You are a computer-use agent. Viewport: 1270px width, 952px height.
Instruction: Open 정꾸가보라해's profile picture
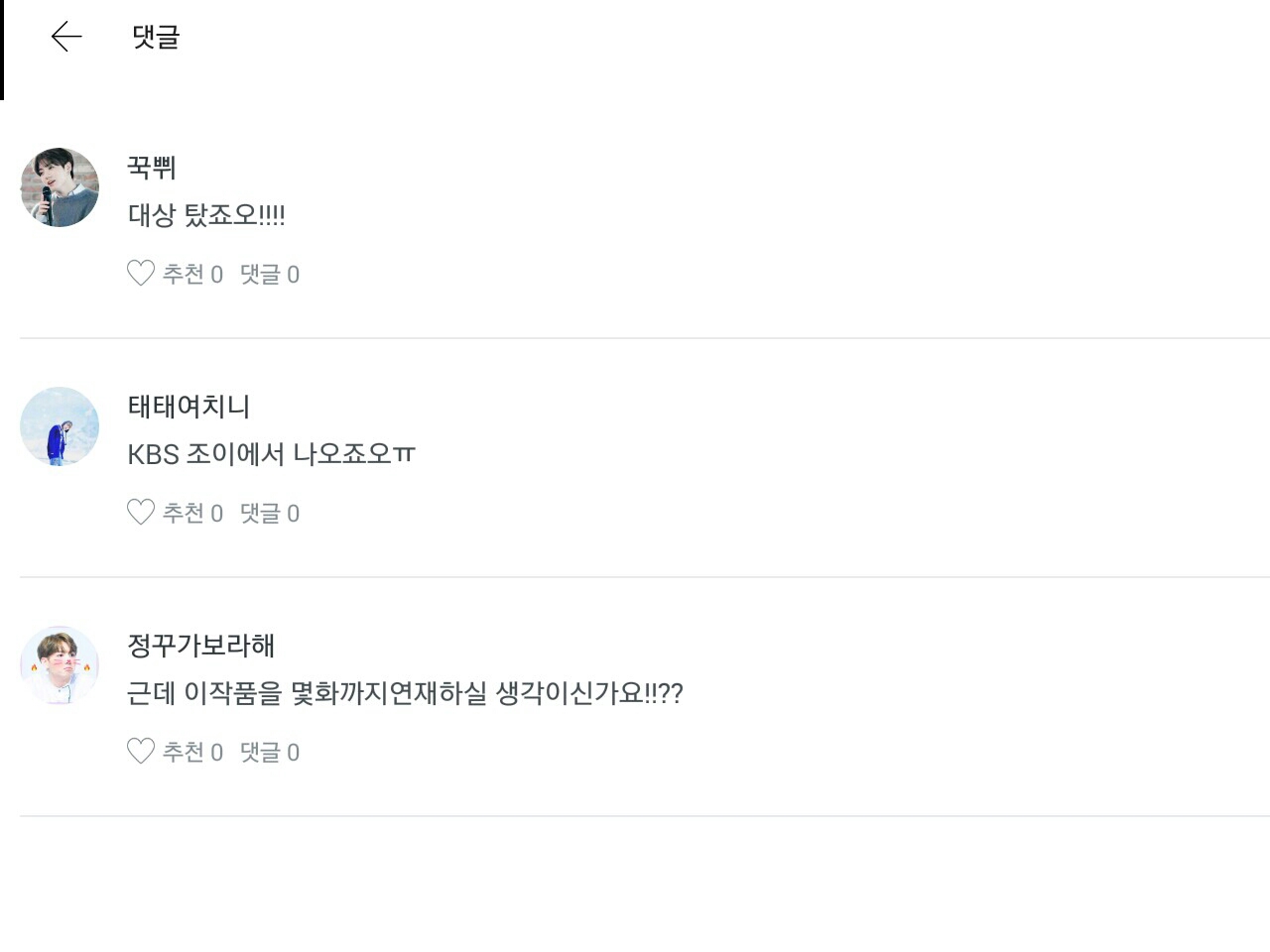coord(60,665)
